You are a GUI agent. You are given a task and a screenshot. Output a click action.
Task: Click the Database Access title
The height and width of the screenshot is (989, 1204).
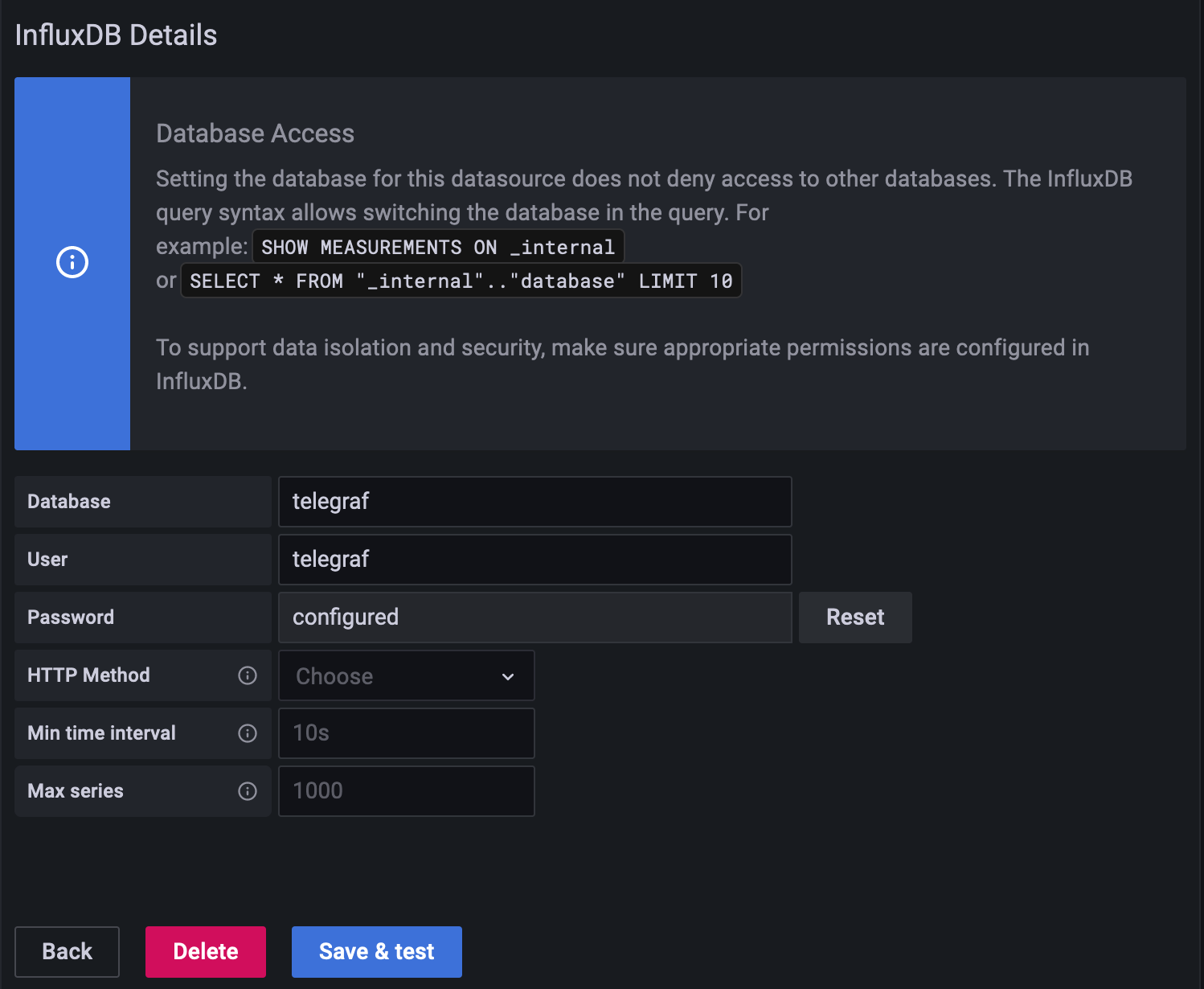pyautogui.click(x=255, y=133)
